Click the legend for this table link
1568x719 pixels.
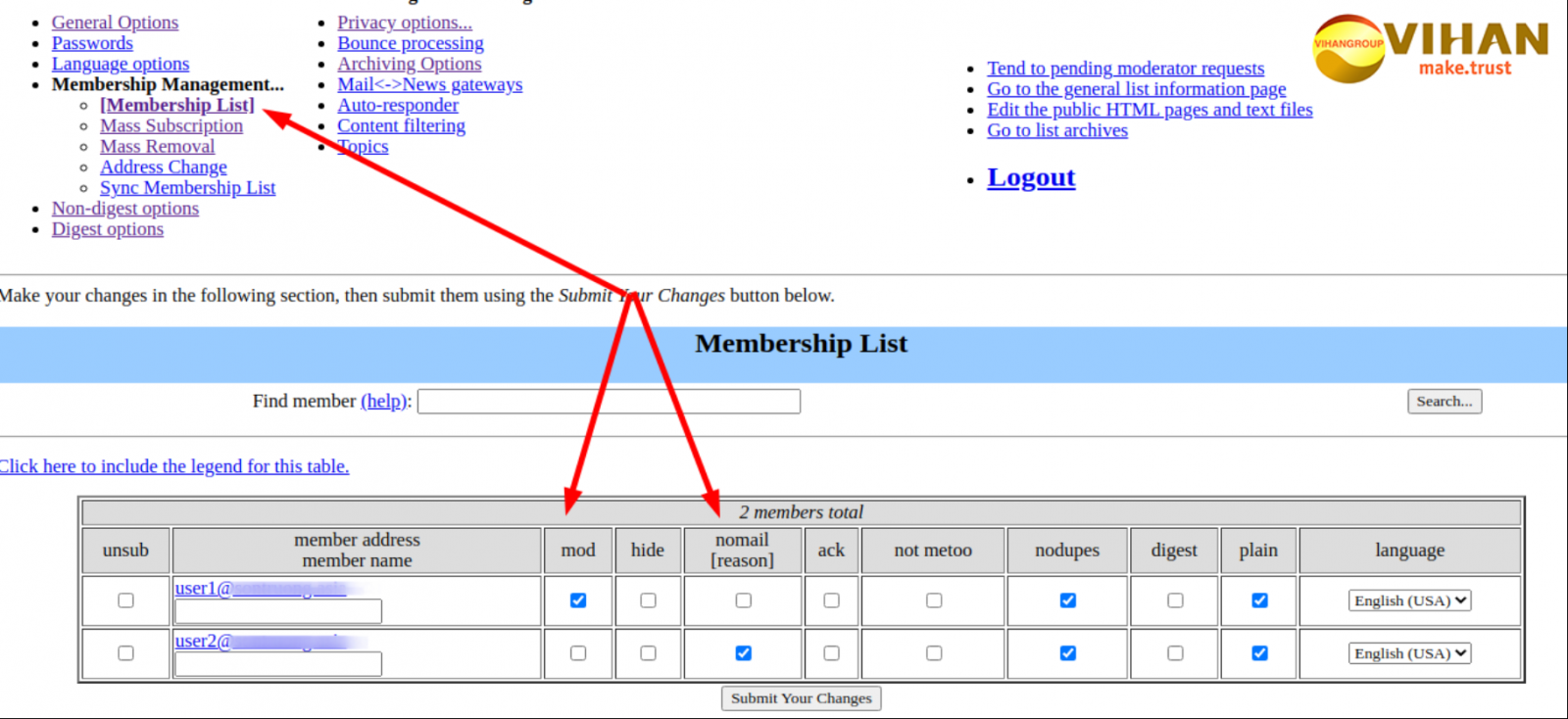point(174,466)
